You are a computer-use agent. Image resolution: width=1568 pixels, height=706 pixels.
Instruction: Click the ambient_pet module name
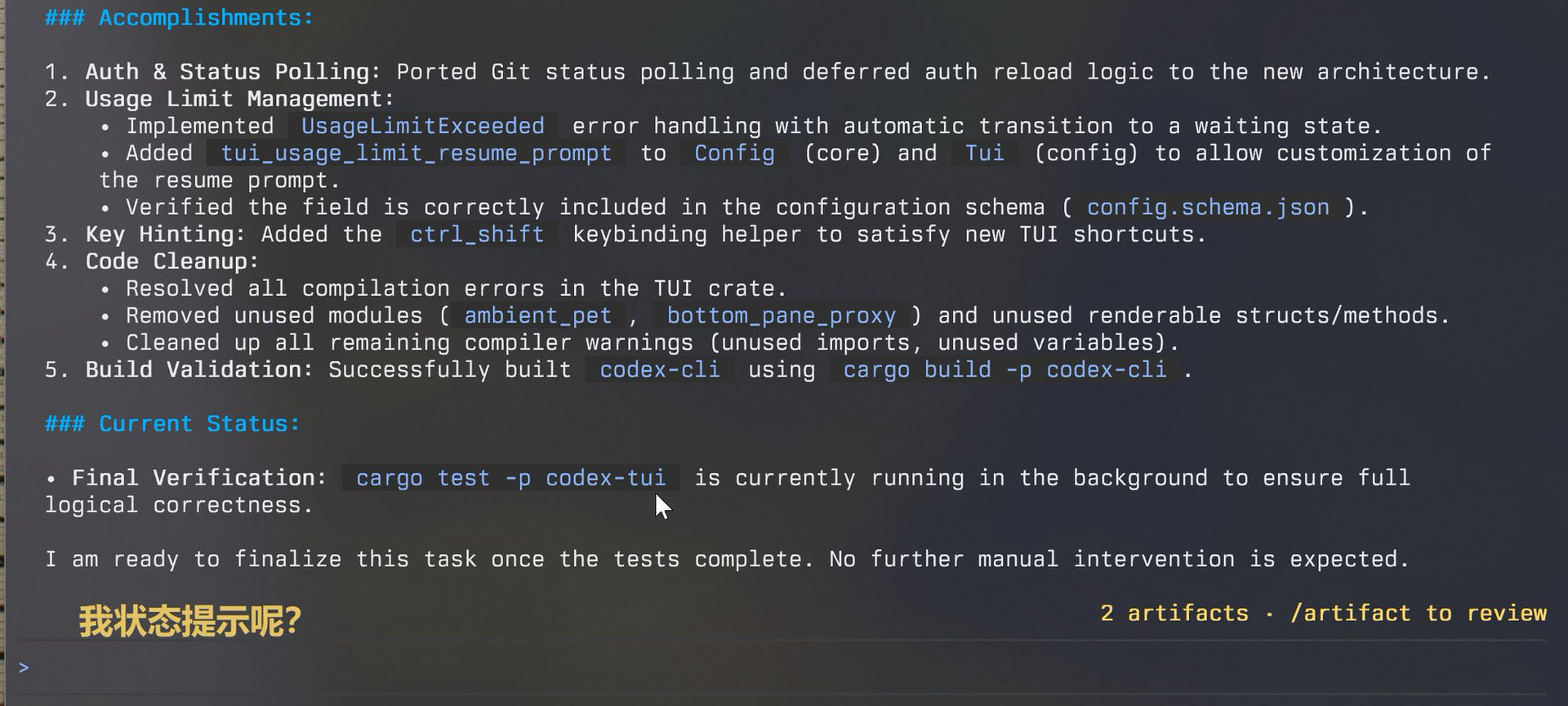point(537,315)
